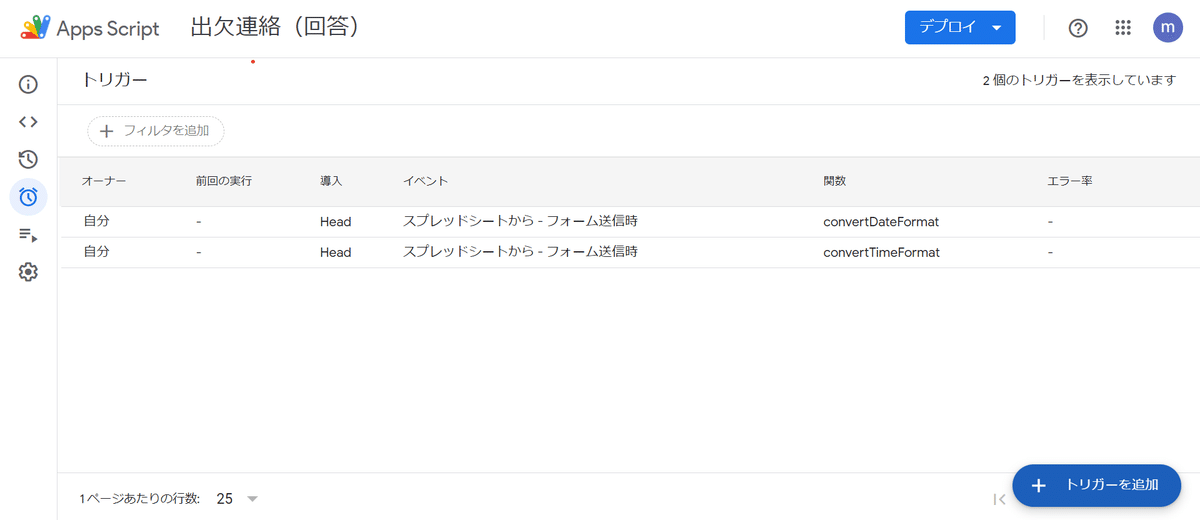
Task: Open Project Settings gear icon
Action: coord(28,272)
